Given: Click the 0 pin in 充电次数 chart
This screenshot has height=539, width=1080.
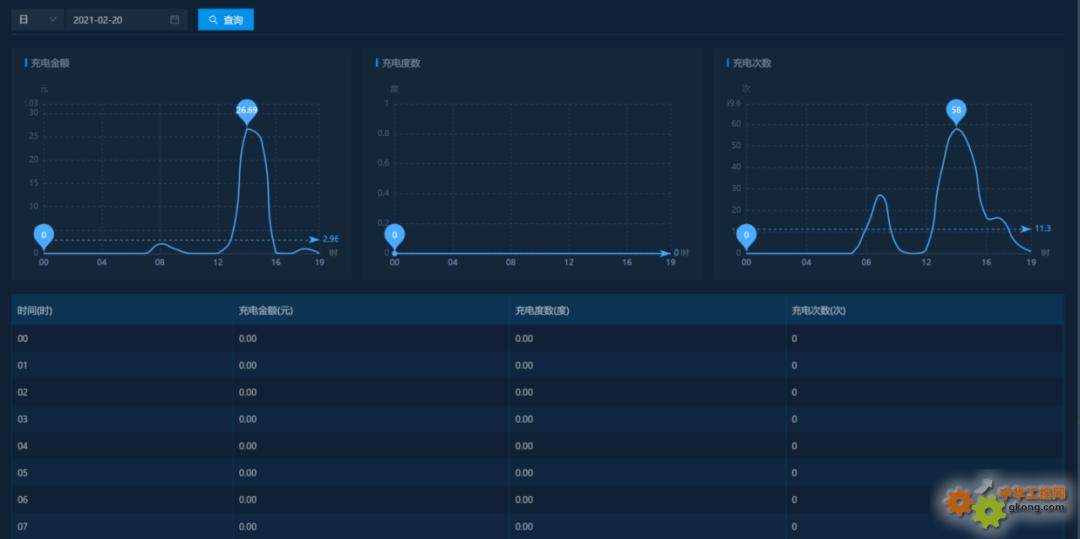Looking at the screenshot, I should pyautogui.click(x=745, y=235).
